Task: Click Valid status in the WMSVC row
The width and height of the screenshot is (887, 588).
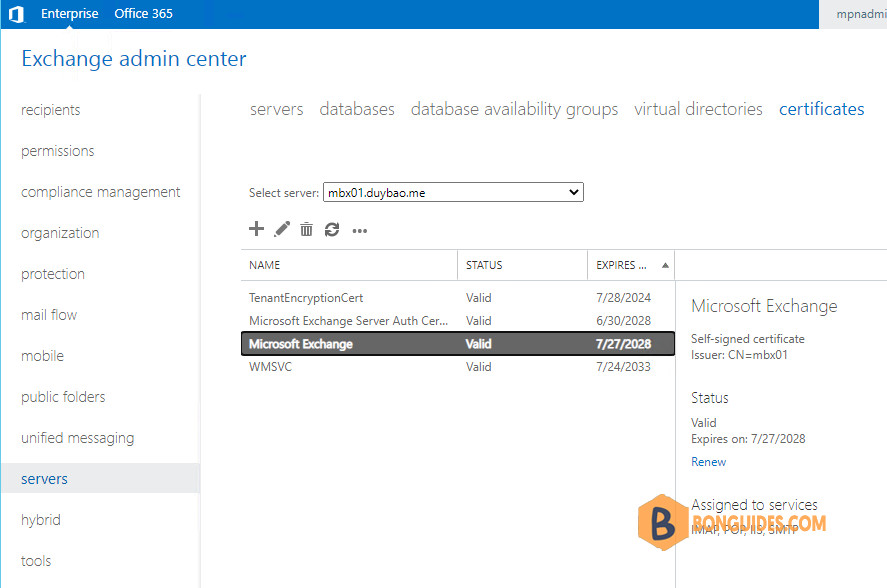Action: tap(479, 367)
